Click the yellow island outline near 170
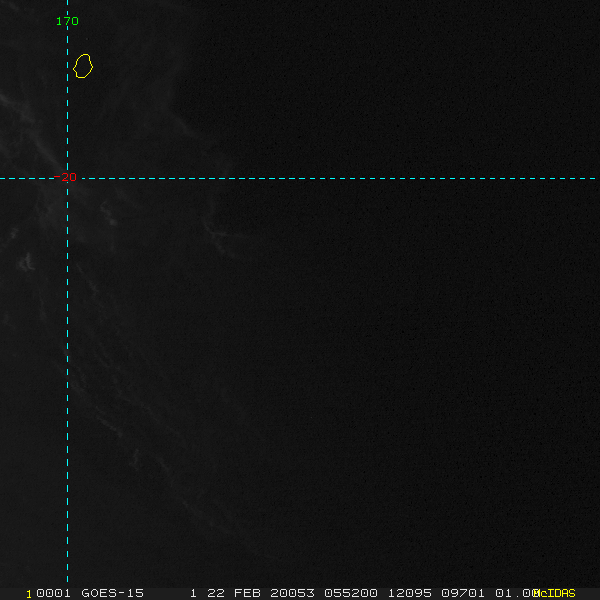 tap(83, 66)
